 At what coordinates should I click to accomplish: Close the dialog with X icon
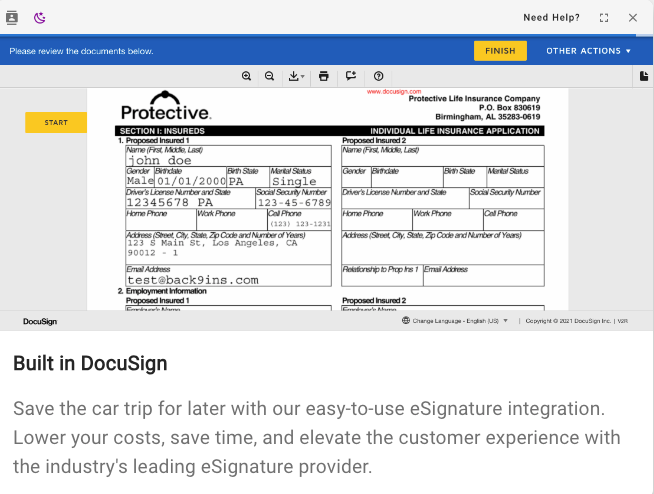(x=633, y=18)
